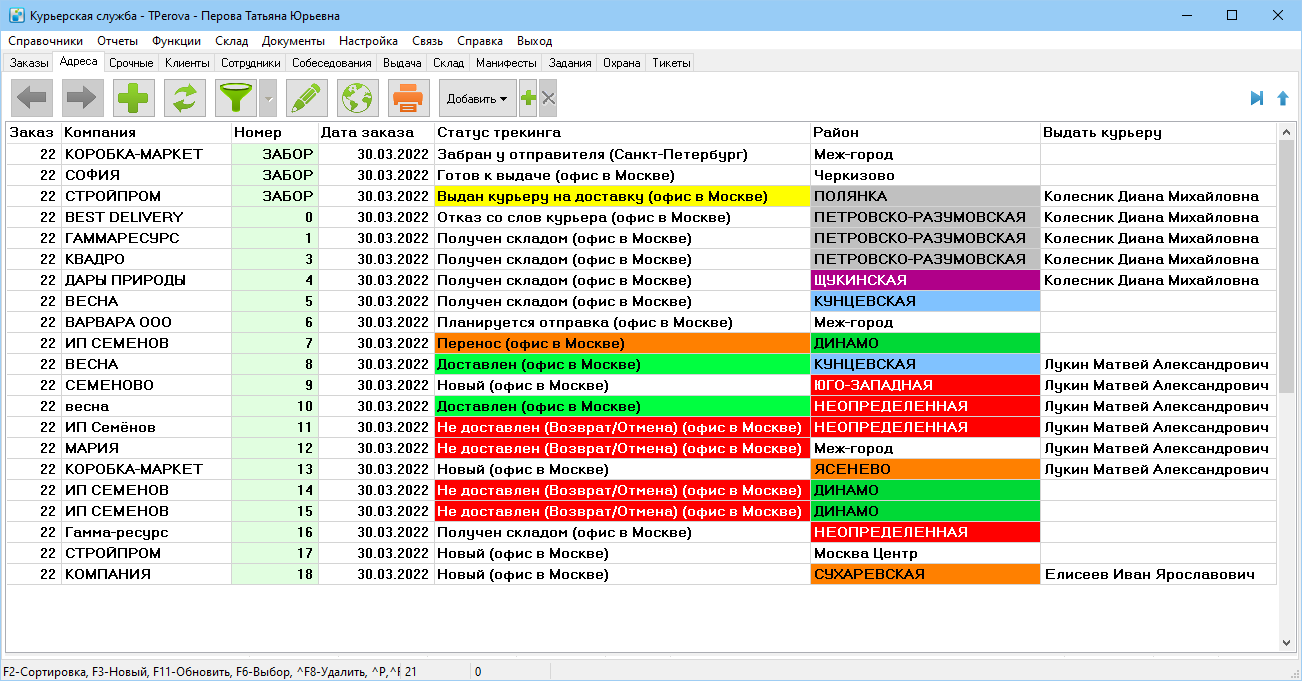
Task: Open the Связь menu
Action: click(x=427, y=41)
